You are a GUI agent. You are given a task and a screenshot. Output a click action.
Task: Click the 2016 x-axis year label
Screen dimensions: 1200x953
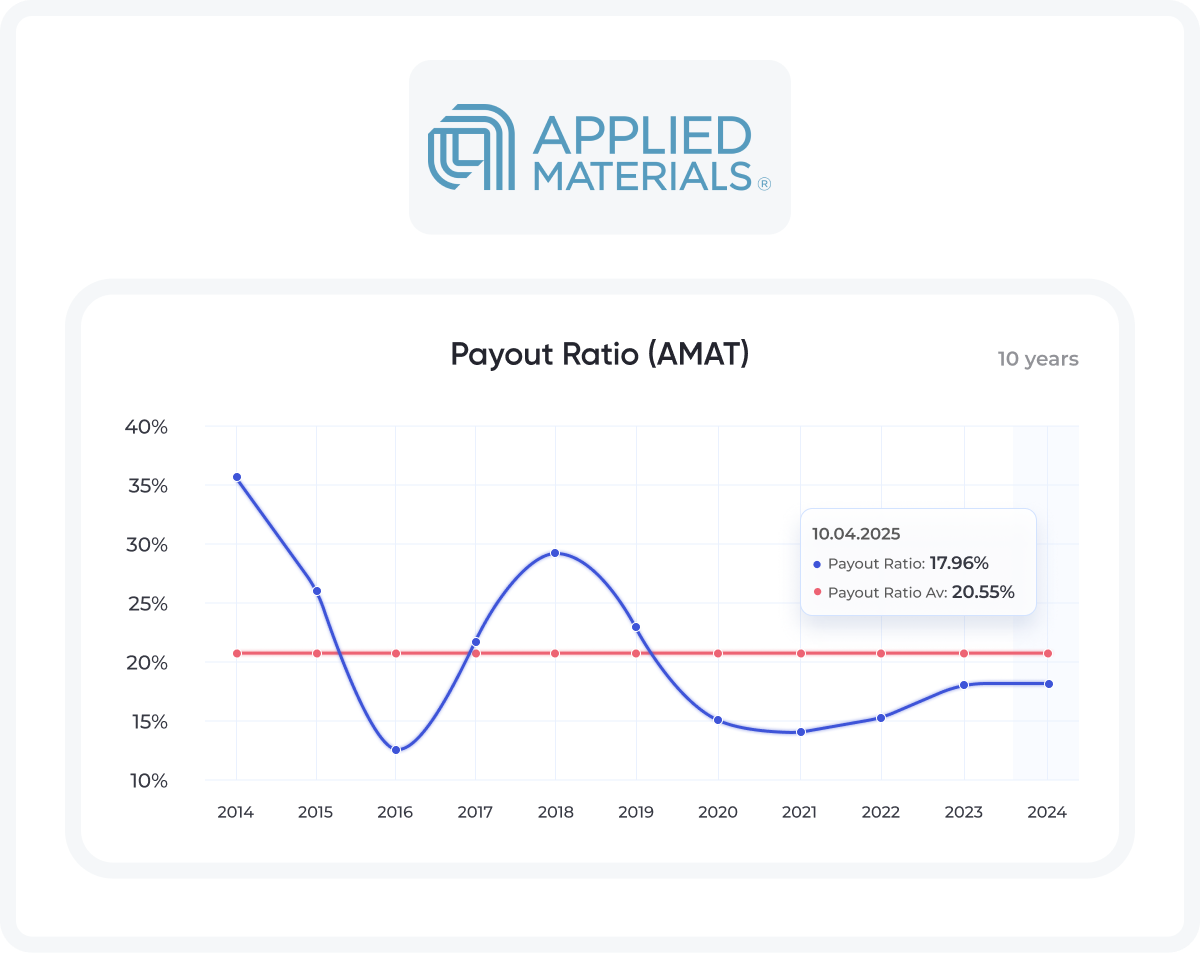[395, 813]
